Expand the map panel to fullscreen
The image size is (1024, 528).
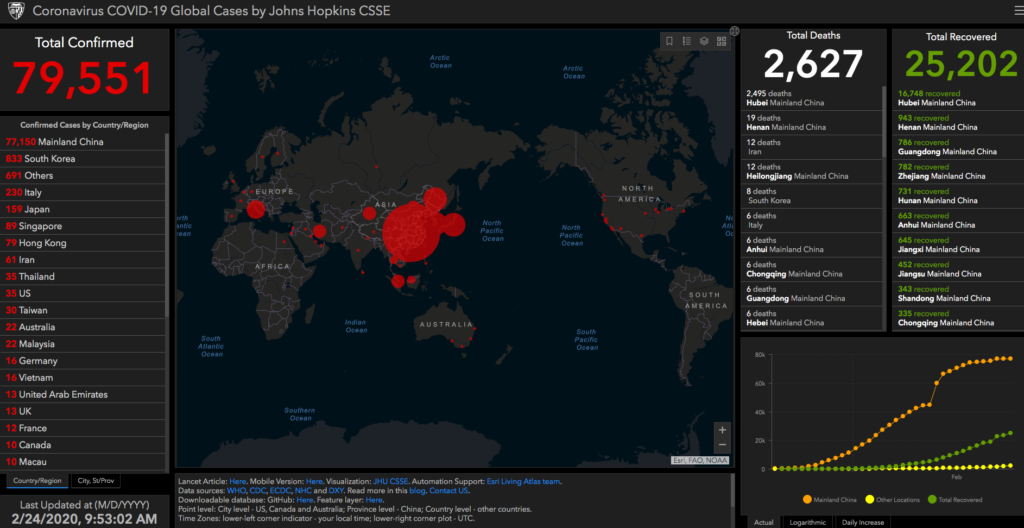click(734, 30)
